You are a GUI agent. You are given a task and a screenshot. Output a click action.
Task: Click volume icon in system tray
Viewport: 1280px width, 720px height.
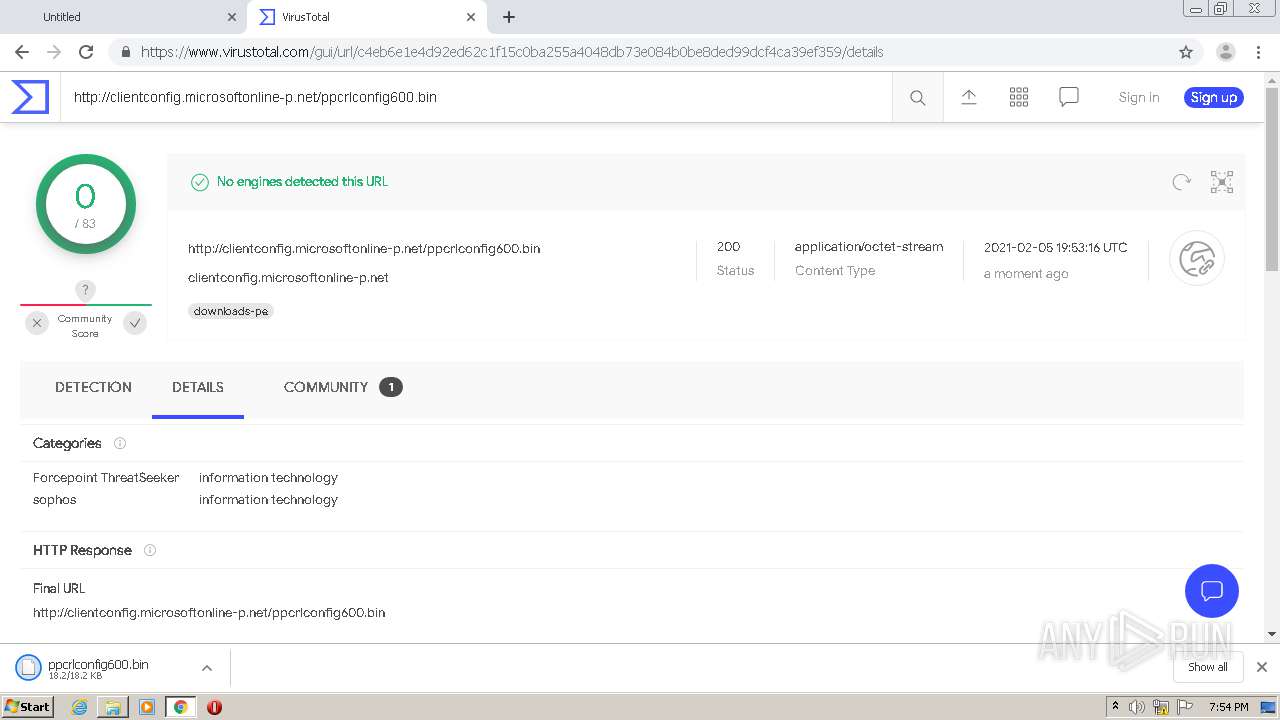click(x=1137, y=707)
